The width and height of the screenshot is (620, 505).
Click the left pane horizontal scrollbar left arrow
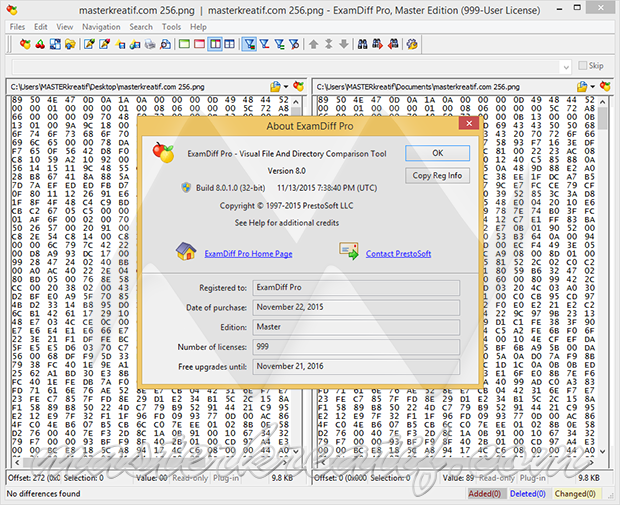pyautogui.click(x=17, y=462)
